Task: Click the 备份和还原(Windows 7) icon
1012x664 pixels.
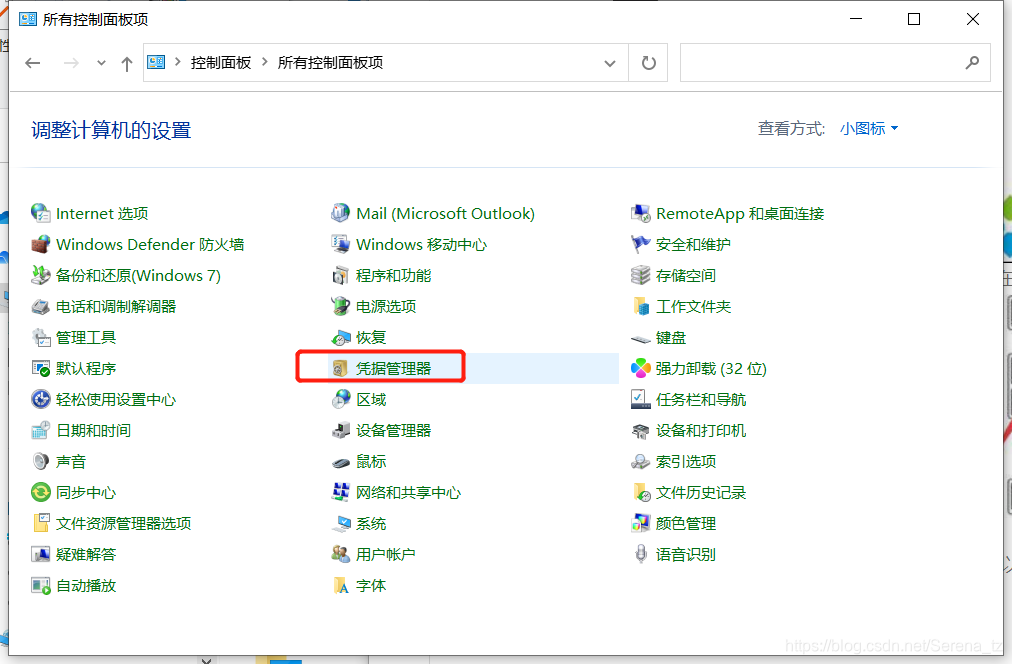Action: coord(41,276)
